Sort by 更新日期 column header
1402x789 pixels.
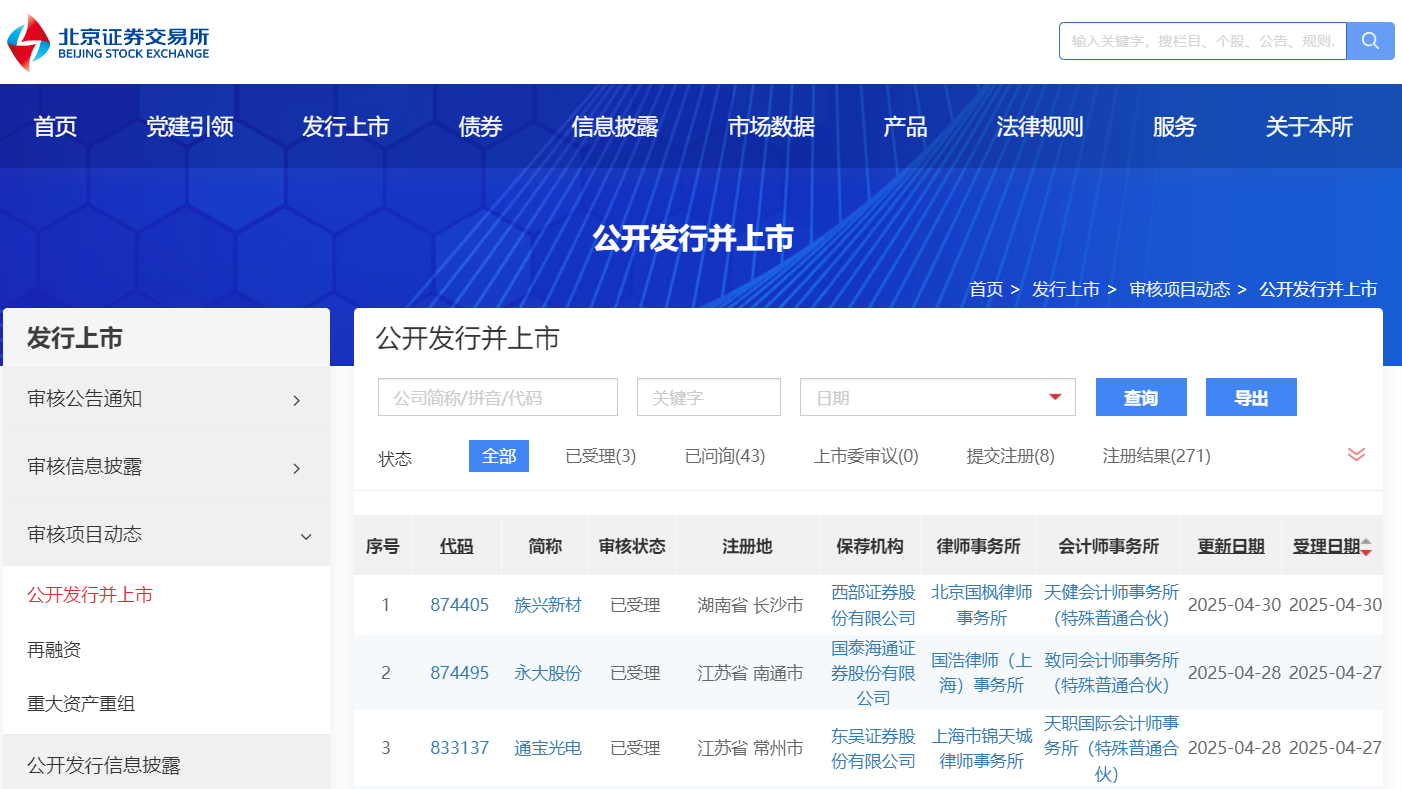coord(1230,546)
